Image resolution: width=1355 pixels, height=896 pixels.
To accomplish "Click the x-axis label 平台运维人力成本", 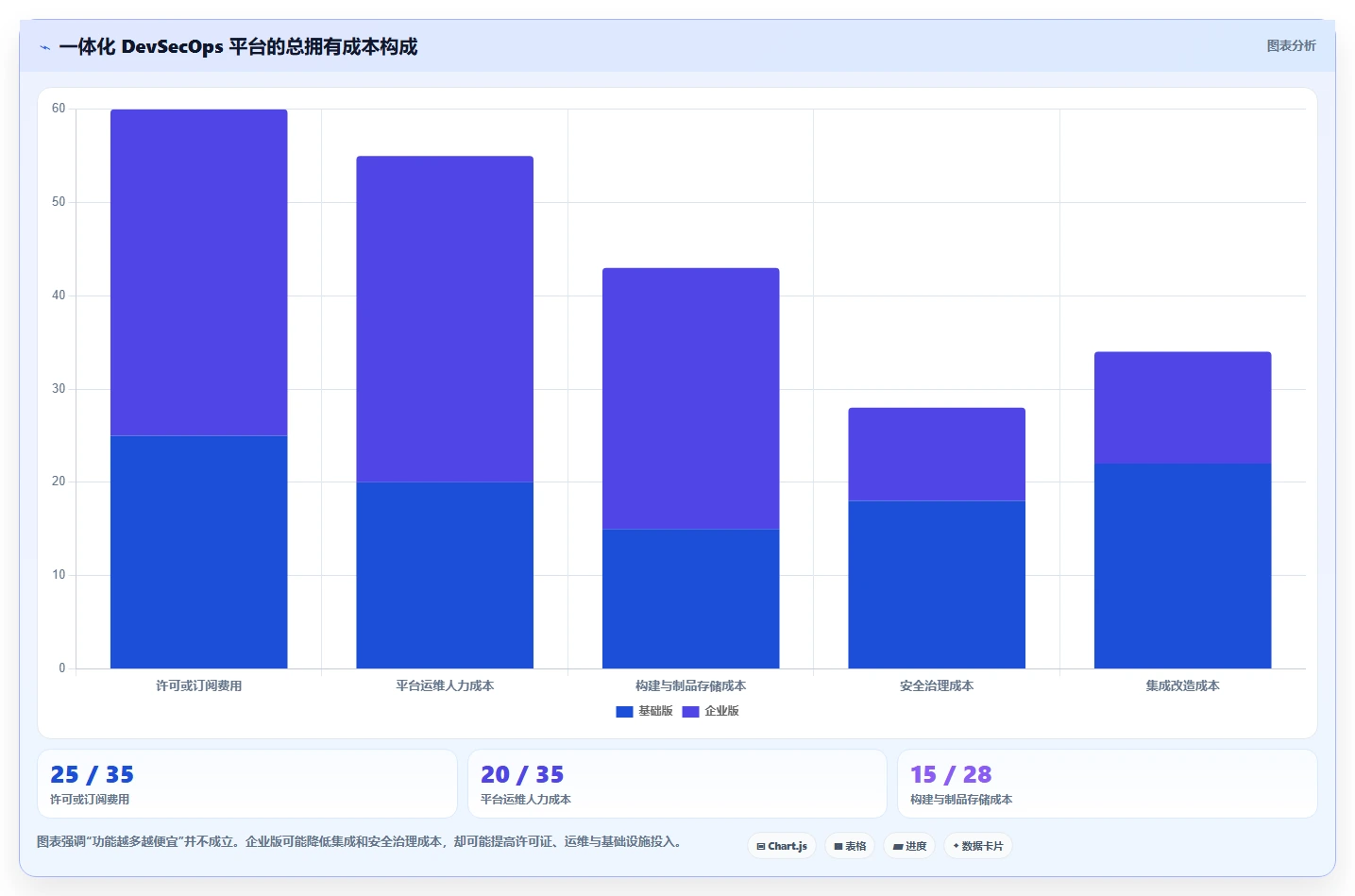I will [x=445, y=685].
